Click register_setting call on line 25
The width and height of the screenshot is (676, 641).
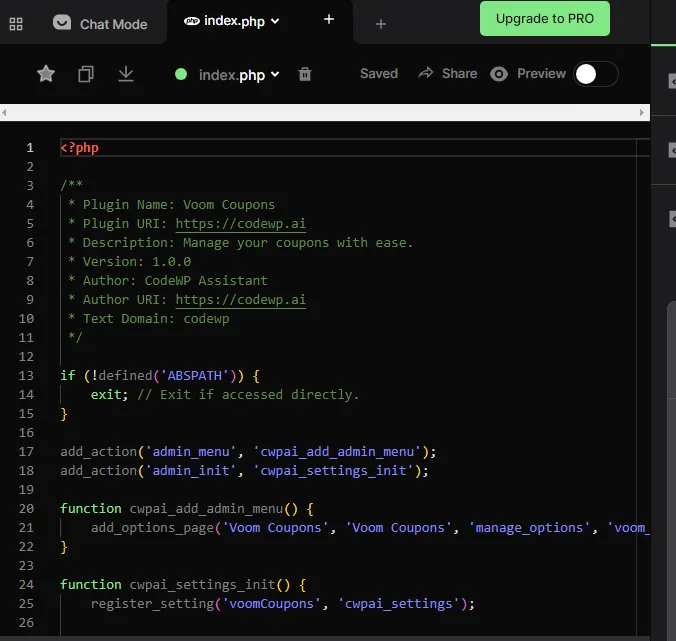click(x=153, y=603)
